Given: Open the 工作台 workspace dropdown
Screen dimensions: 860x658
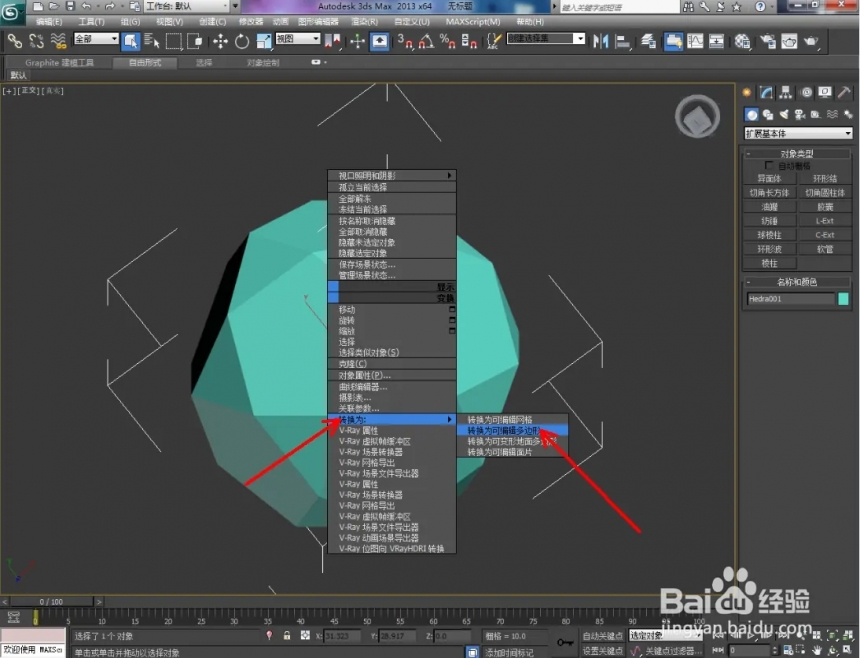Looking at the screenshot, I should 192,6.
